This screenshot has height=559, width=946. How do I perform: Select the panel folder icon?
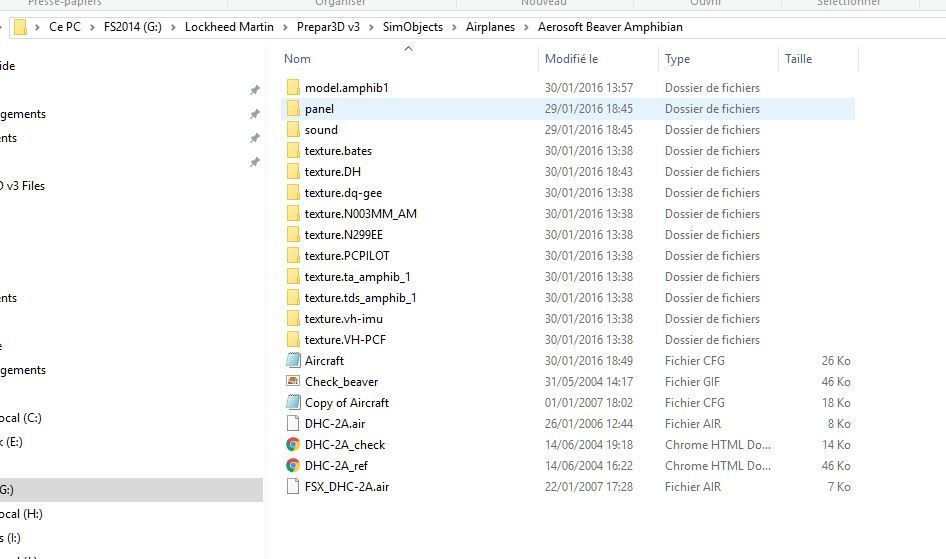pyautogui.click(x=293, y=109)
